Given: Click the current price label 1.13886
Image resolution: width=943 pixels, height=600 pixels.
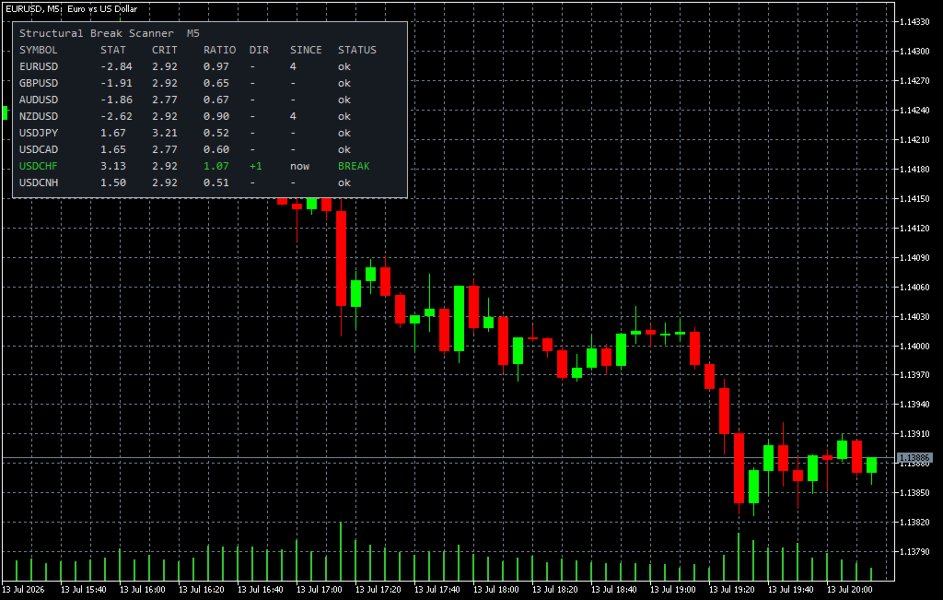Looking at the screenshot, I should (x=914, y=458).
